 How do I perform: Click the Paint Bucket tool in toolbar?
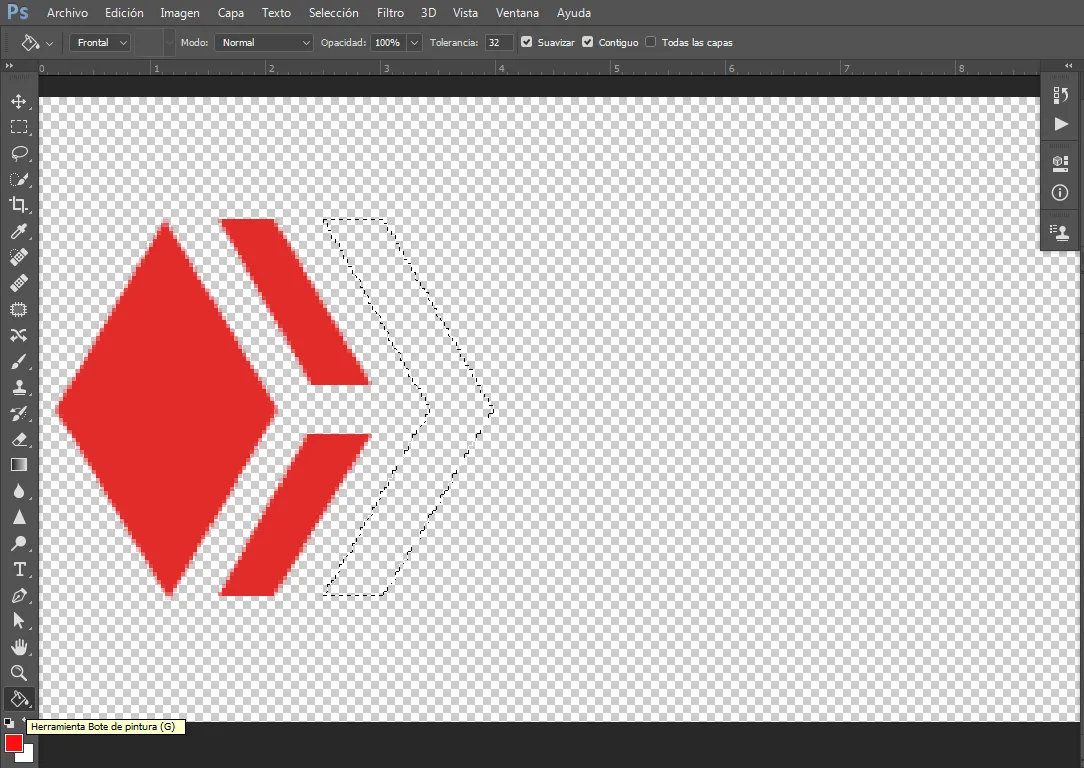pos(19,700)
